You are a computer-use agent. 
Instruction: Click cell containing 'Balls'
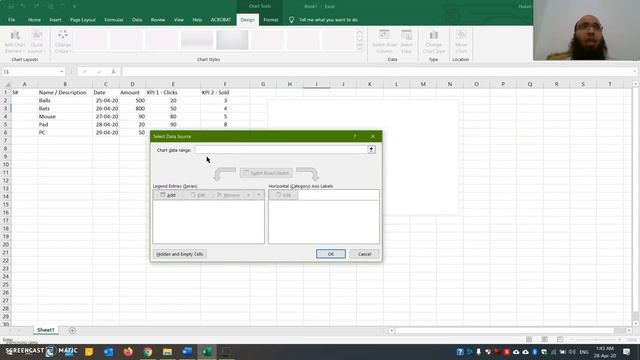[65, 100]
